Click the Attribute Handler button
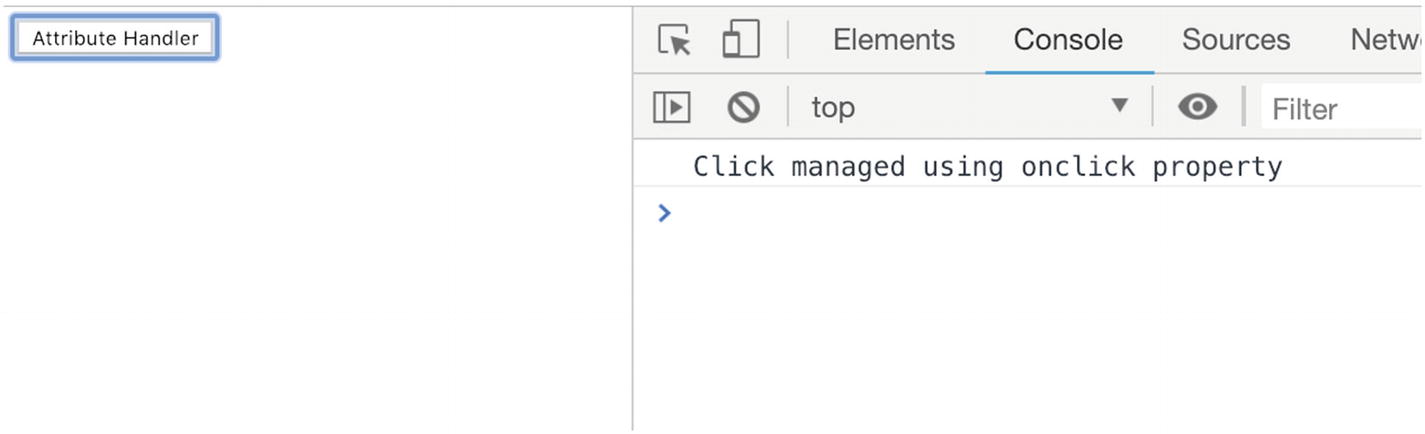This screenshot has height=434, width=1425. tap(115, 38)
